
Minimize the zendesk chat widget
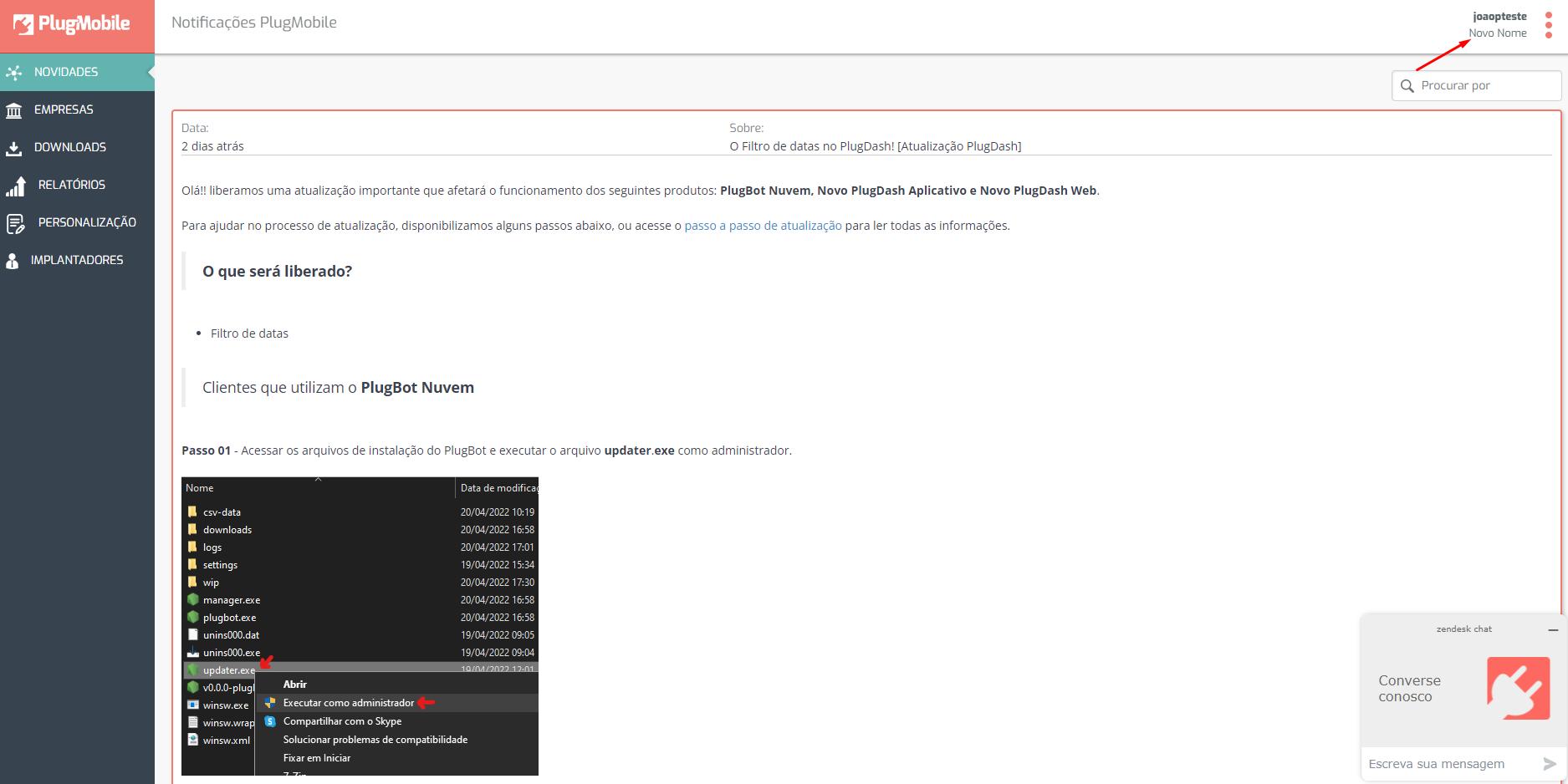click(1553, 629)
